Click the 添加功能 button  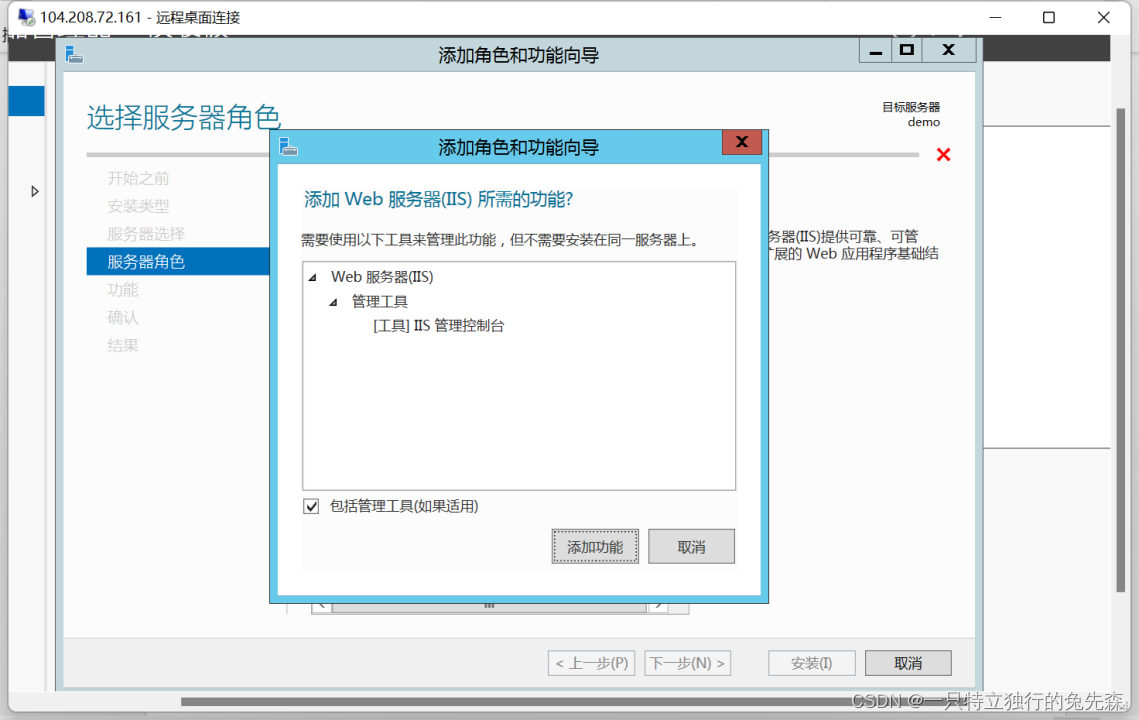pos(595,546)
